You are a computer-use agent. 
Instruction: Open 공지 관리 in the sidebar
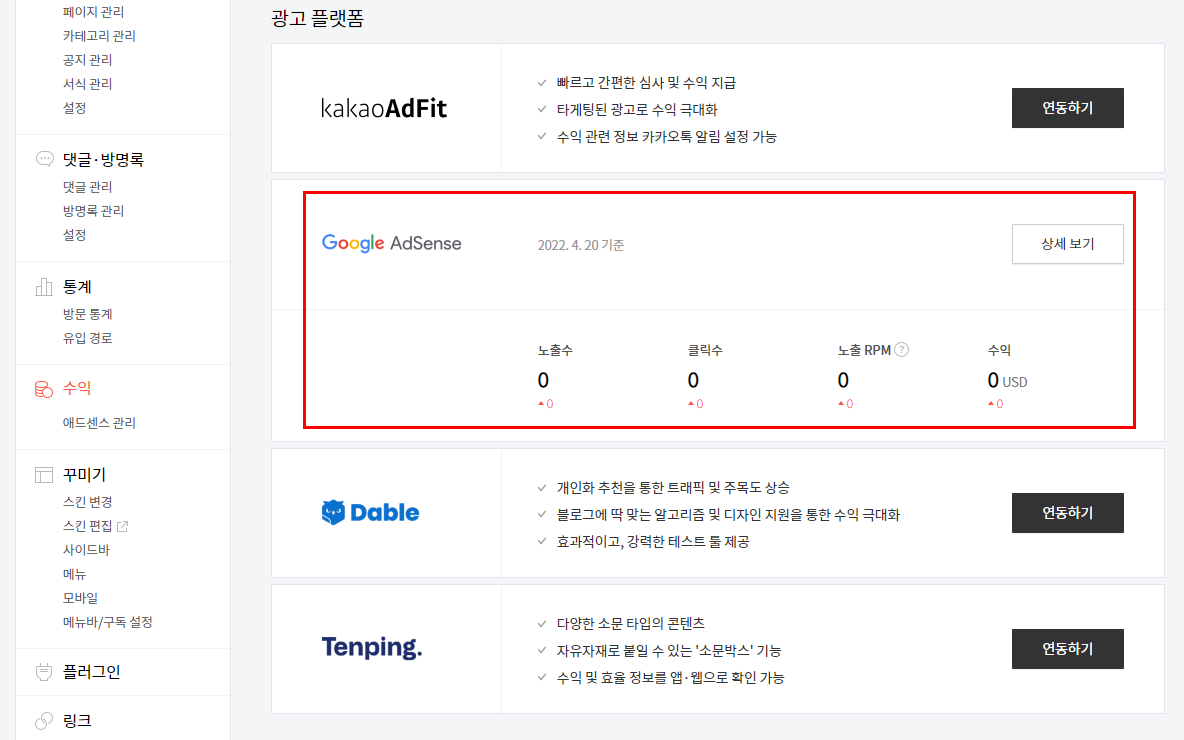88,60
